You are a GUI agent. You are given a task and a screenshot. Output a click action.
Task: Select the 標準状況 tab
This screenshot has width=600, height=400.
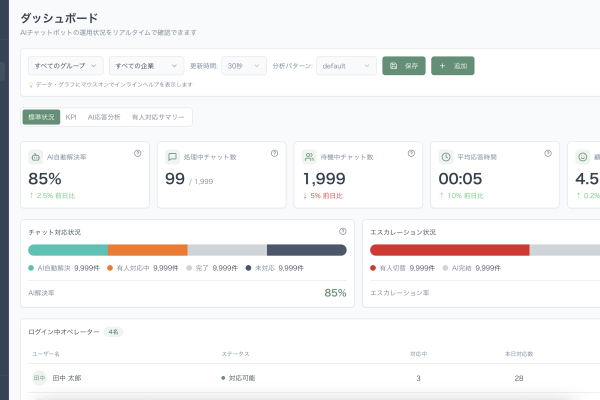(x=41, y=117)
